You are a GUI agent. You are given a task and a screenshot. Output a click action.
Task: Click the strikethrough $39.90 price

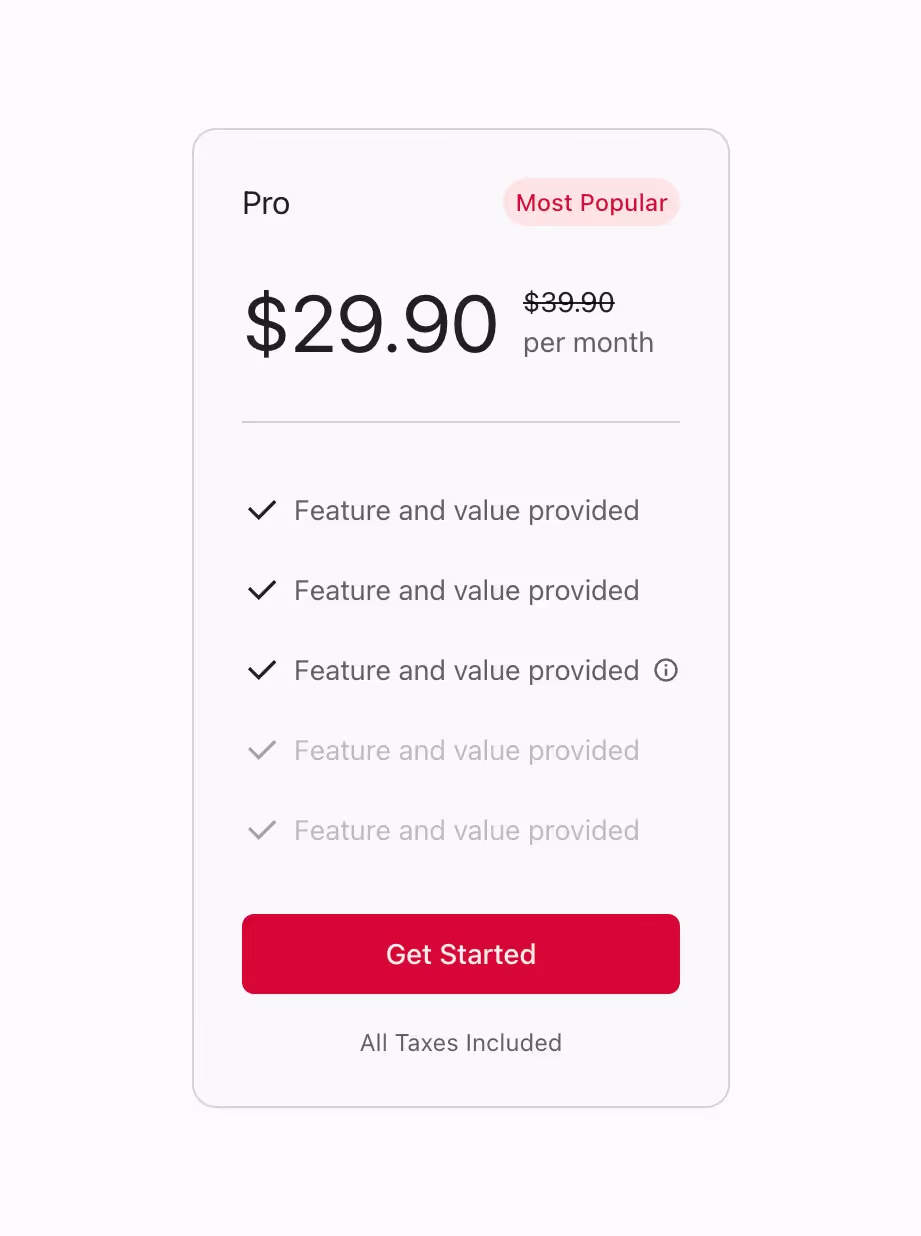pyautogui.click(x=568, y=303)
